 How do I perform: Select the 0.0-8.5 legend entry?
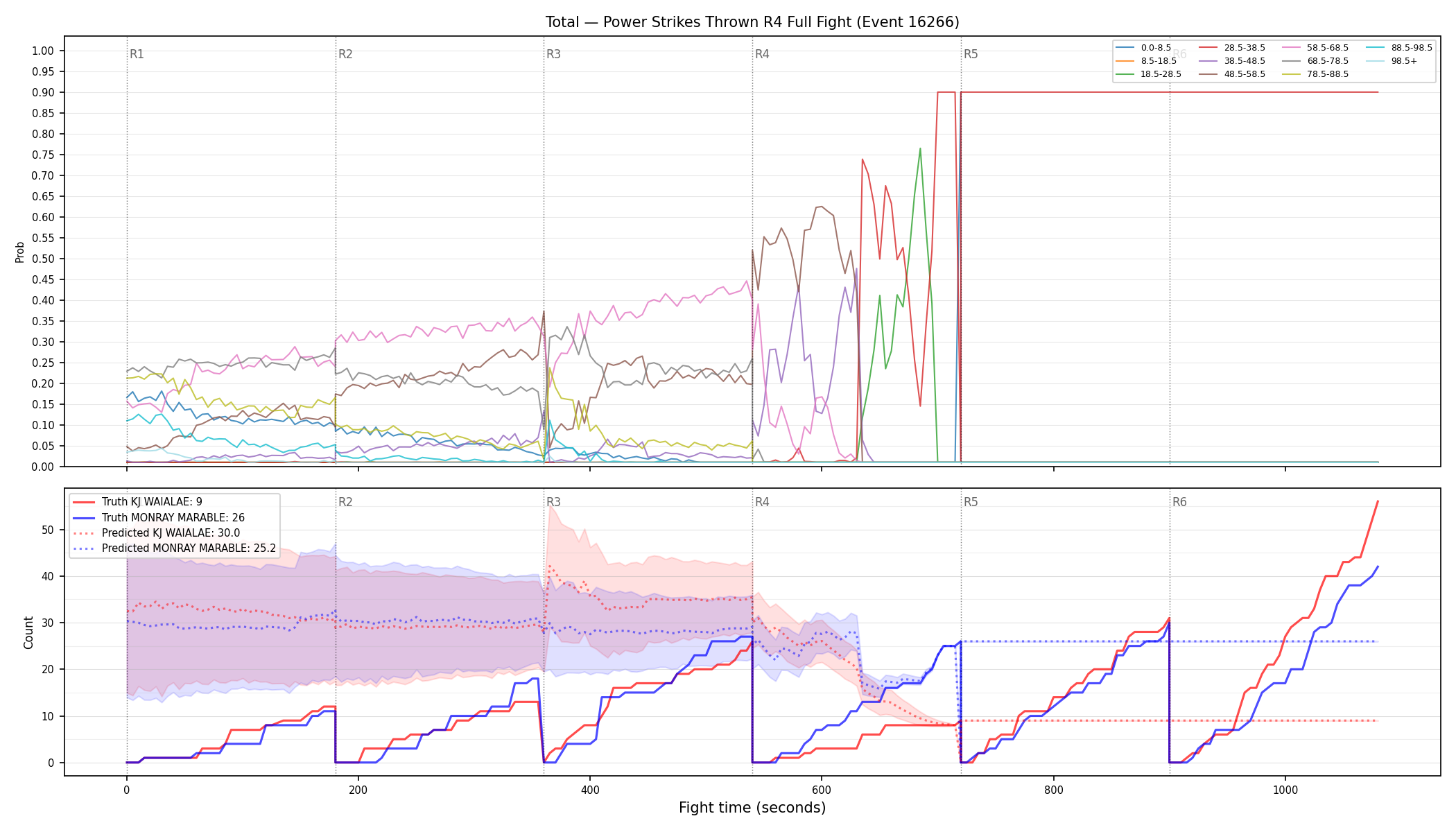tap(1144, 48)
